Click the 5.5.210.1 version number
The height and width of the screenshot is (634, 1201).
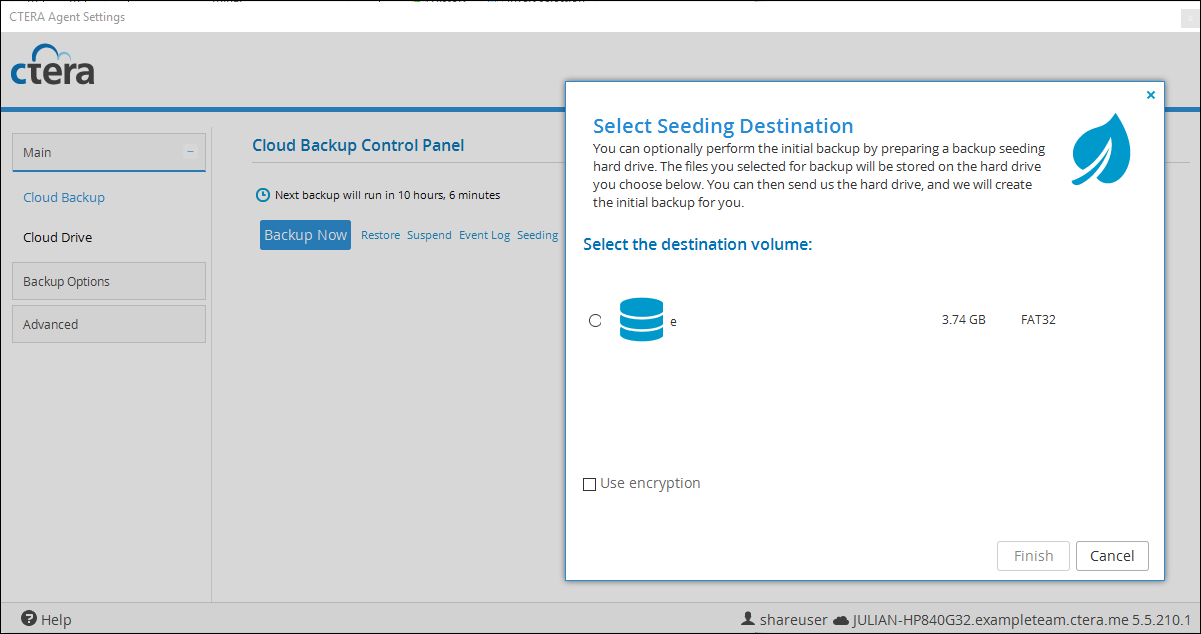pyautogui.click(x=1162, y=620)
